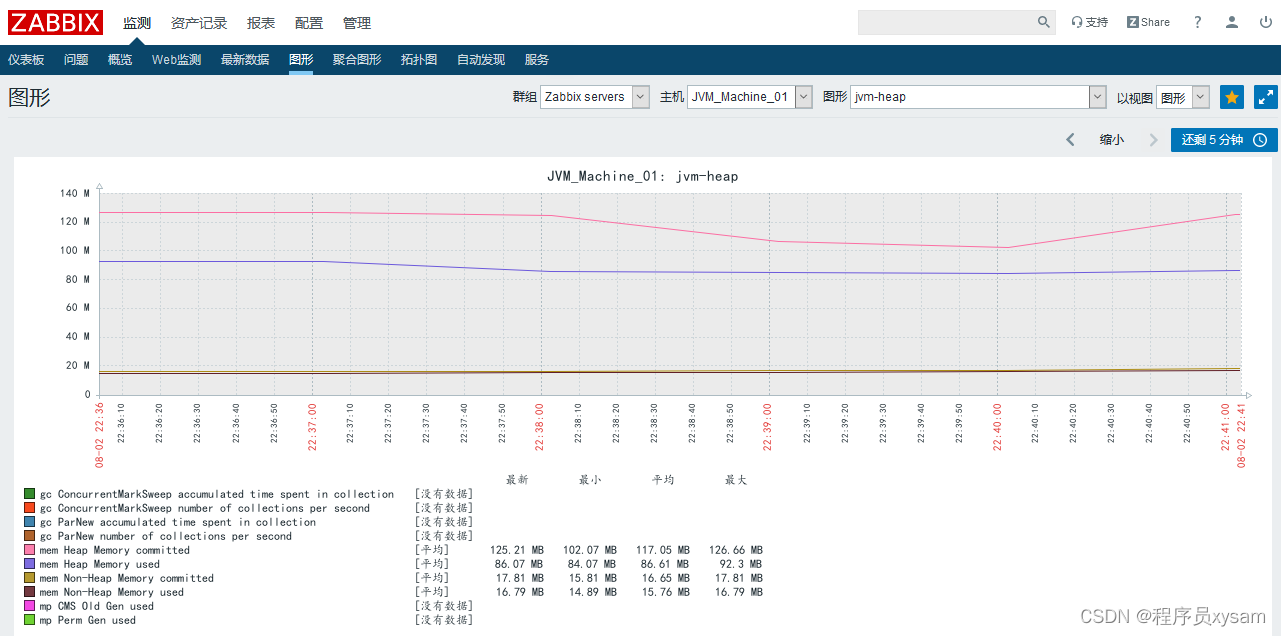Open the Monitoring (监测) menu

click(137, 23)
